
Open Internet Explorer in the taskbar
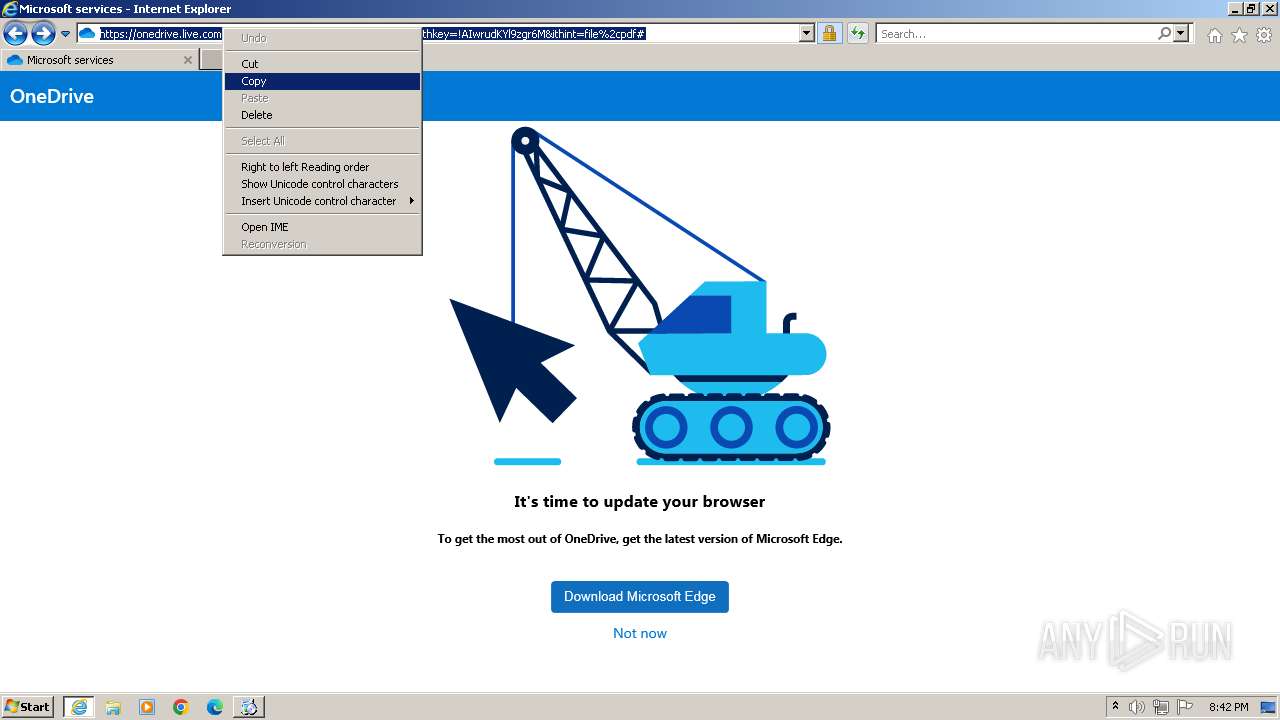point(79,707)
